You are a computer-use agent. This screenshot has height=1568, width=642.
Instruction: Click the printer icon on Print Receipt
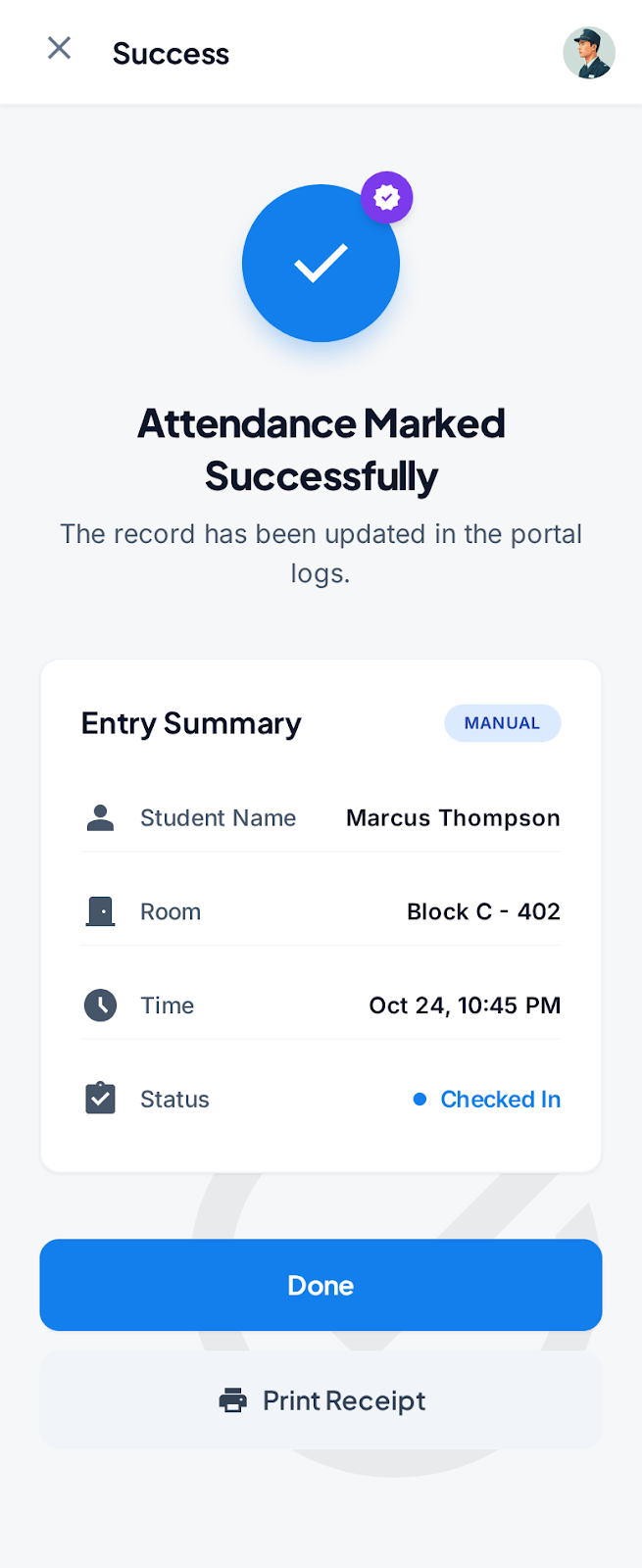pyautogui.click(x=232, y=1400)
